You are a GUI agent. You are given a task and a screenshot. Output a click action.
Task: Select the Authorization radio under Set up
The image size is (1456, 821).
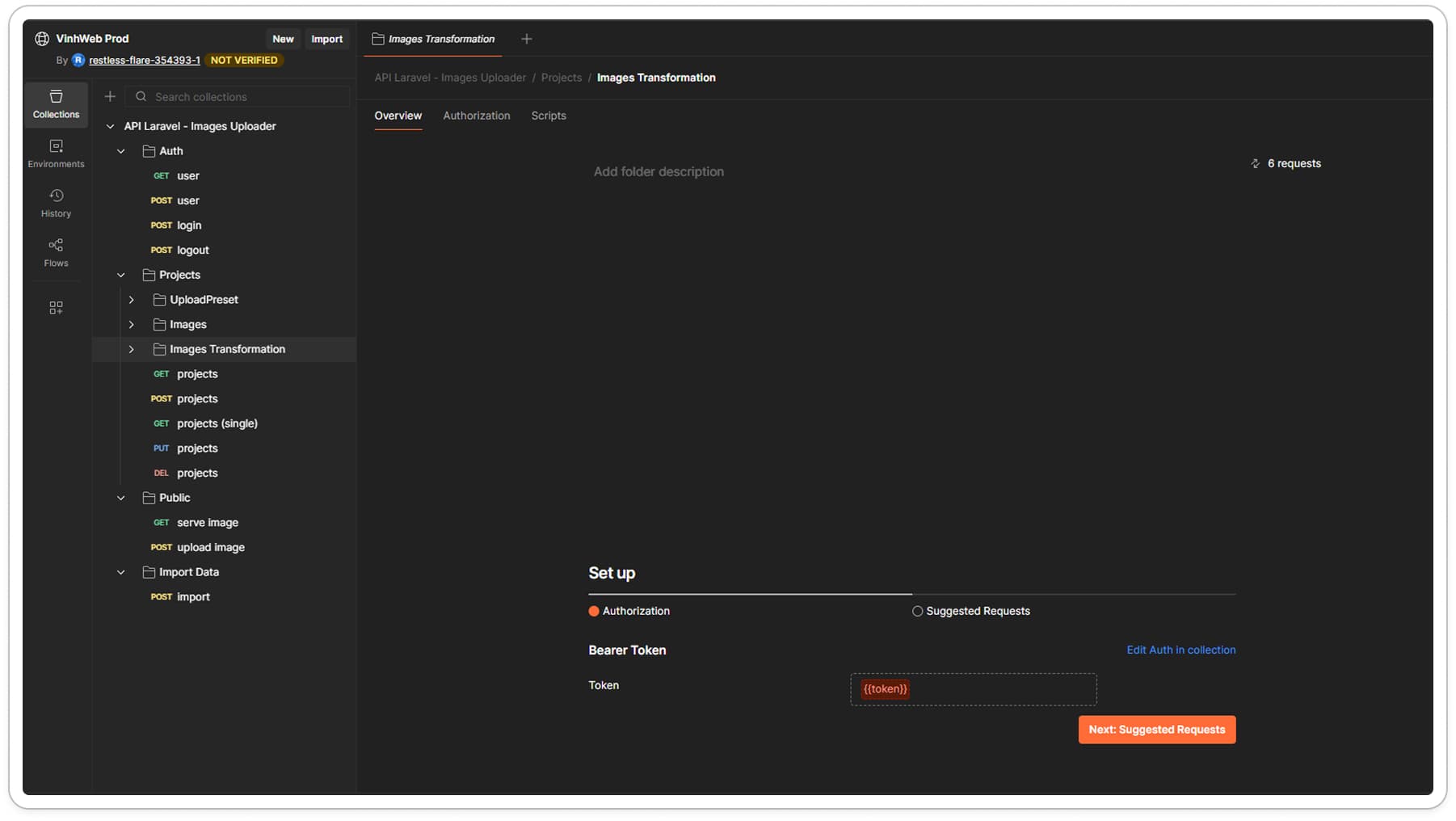(594, 611)
